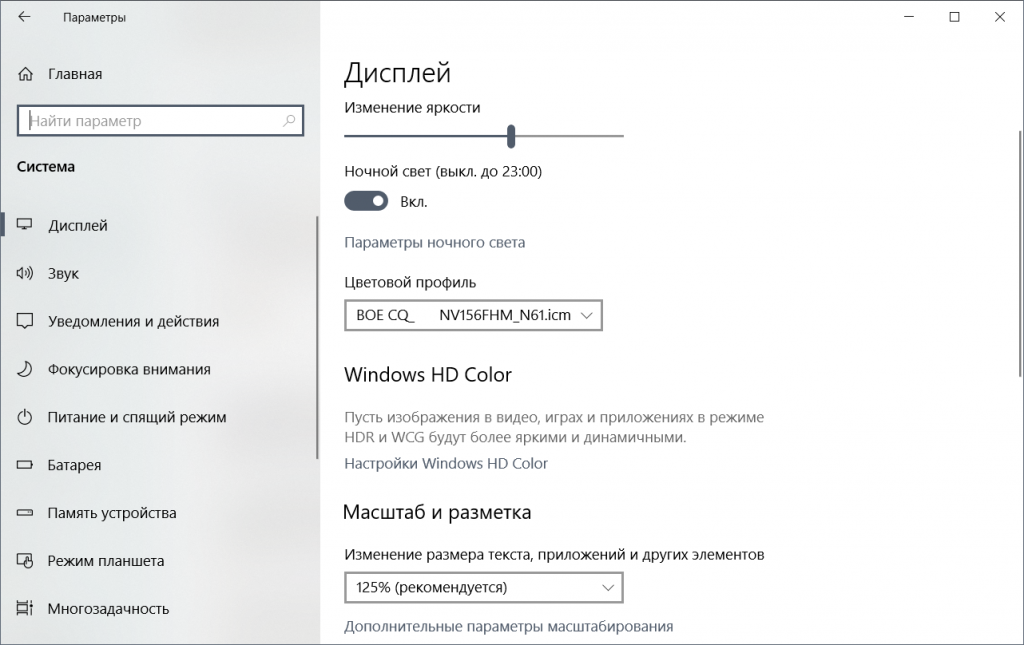This screenshot has width=1024, height=645.
Task: Click the Звук speaker icon
Action: [x=26, y=273]
